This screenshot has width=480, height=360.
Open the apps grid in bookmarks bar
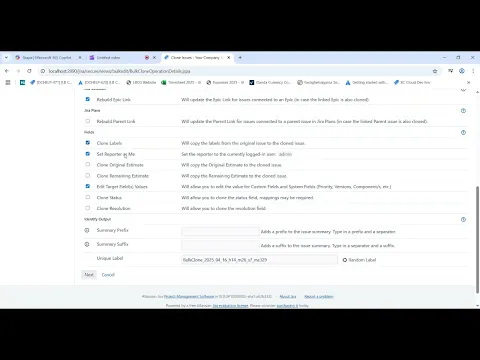[8, 82]
